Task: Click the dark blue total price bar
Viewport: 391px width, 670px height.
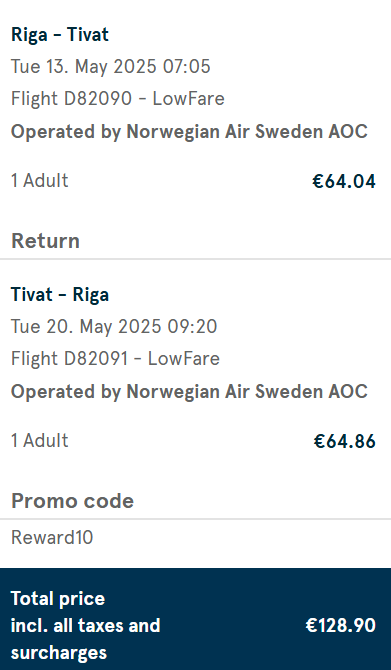Action: [195, 619]
